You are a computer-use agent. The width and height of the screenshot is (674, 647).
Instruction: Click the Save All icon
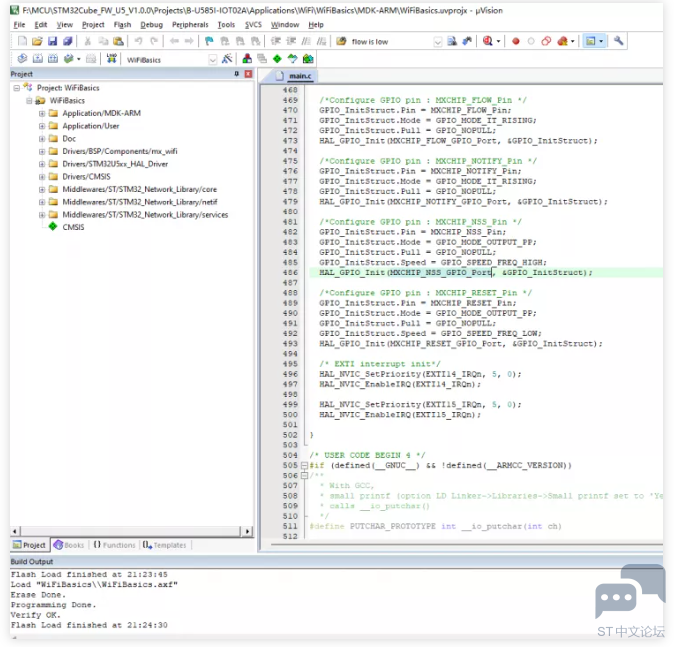[67, 41]
